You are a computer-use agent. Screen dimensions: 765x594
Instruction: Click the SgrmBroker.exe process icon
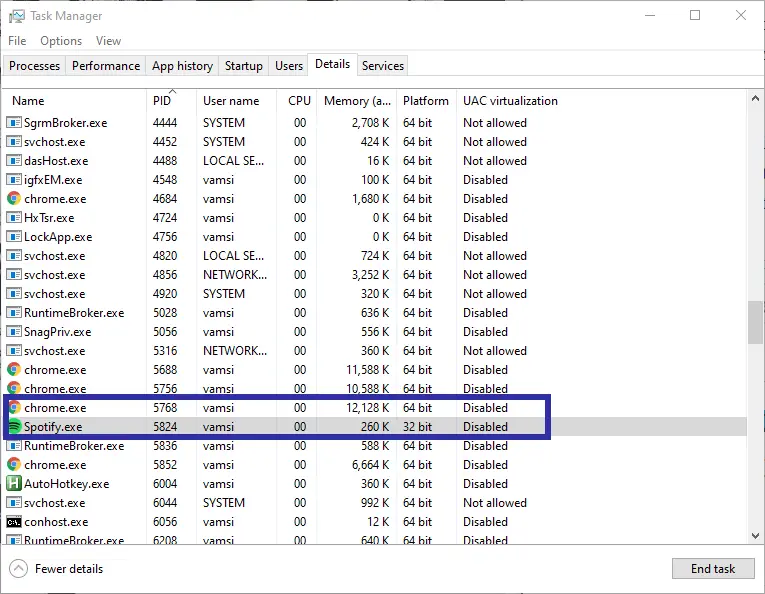(14, 122)
